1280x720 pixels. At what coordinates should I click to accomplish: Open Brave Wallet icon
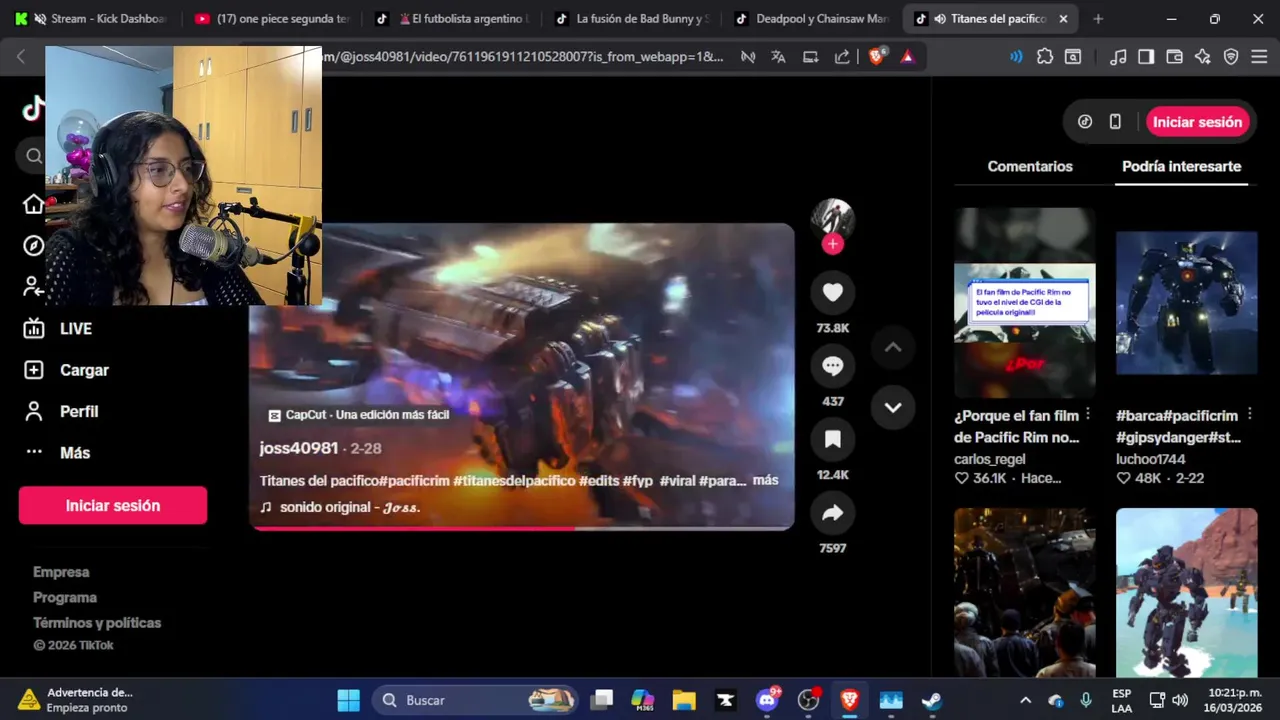[1175, 57]
